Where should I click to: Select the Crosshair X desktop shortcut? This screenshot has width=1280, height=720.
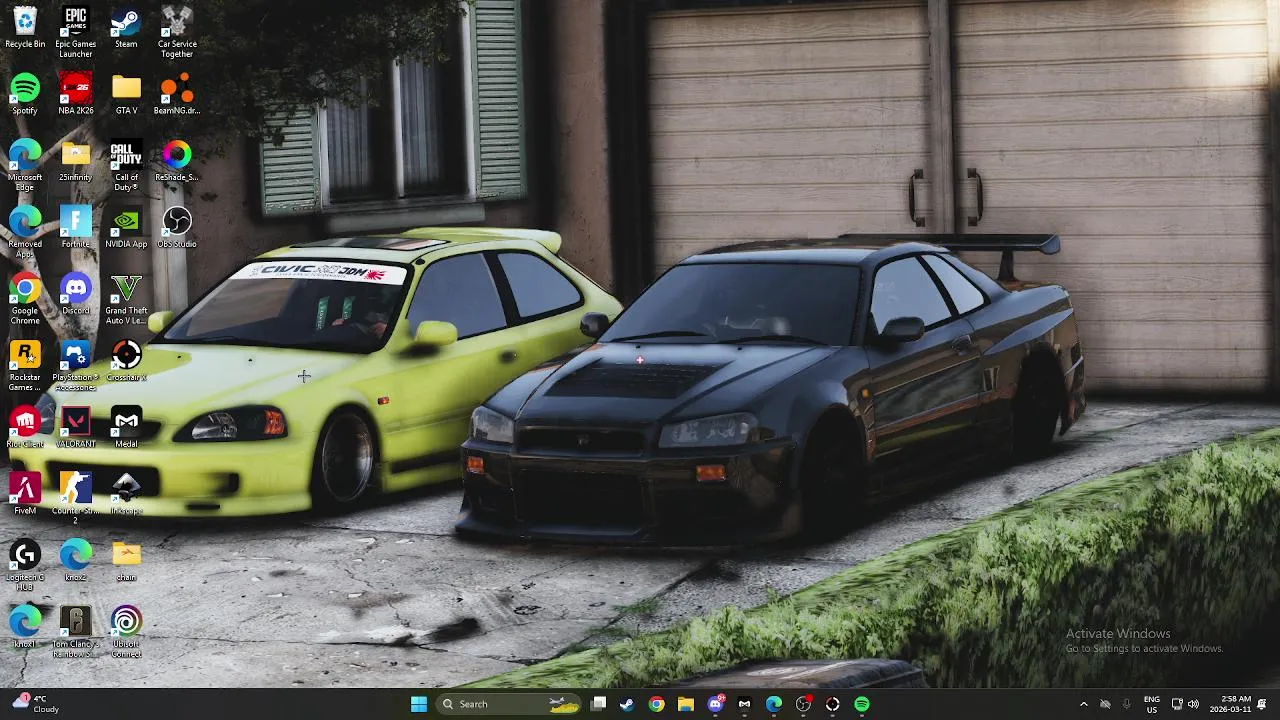[x=126, y=362]
